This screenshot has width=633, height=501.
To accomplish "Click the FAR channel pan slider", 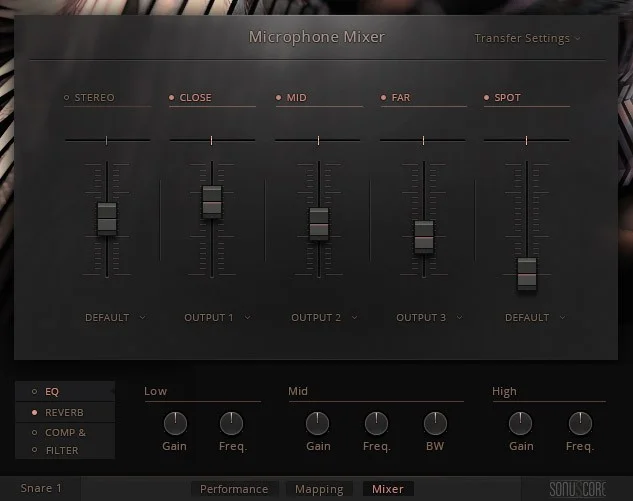I will tap(423, 140).
